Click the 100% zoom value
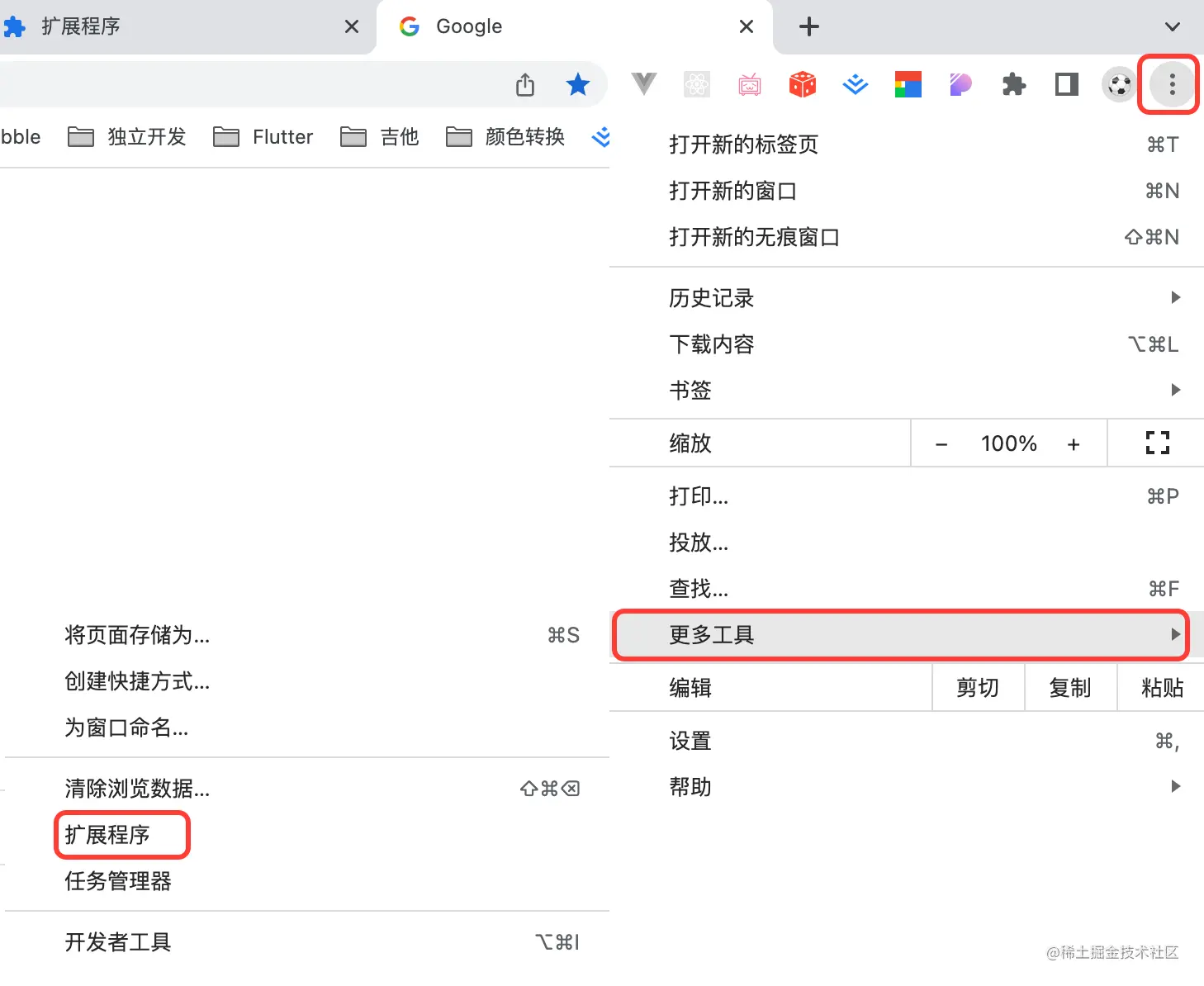The image size is (1204, 986). point(1008,443)
